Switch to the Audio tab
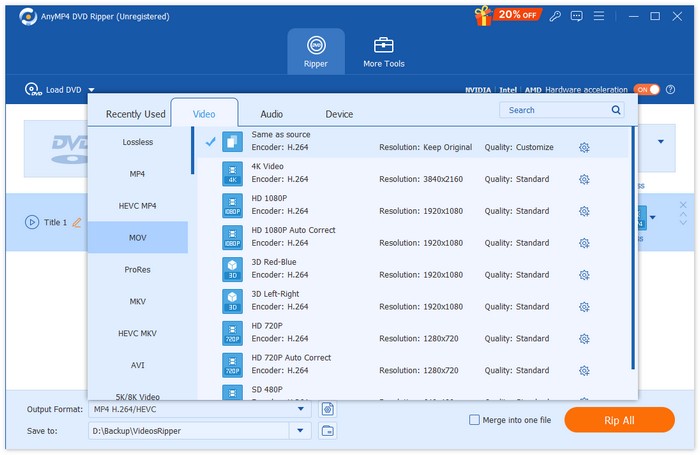The image size is (700, 455). click(x=271, y=114)
